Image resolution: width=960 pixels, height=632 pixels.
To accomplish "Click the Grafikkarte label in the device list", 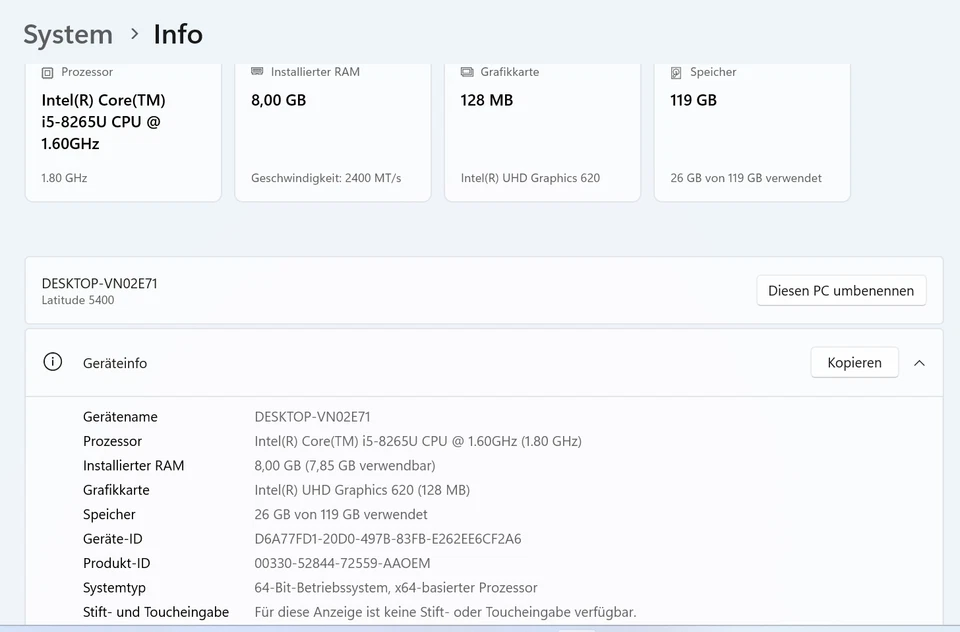I will point(116,490).
